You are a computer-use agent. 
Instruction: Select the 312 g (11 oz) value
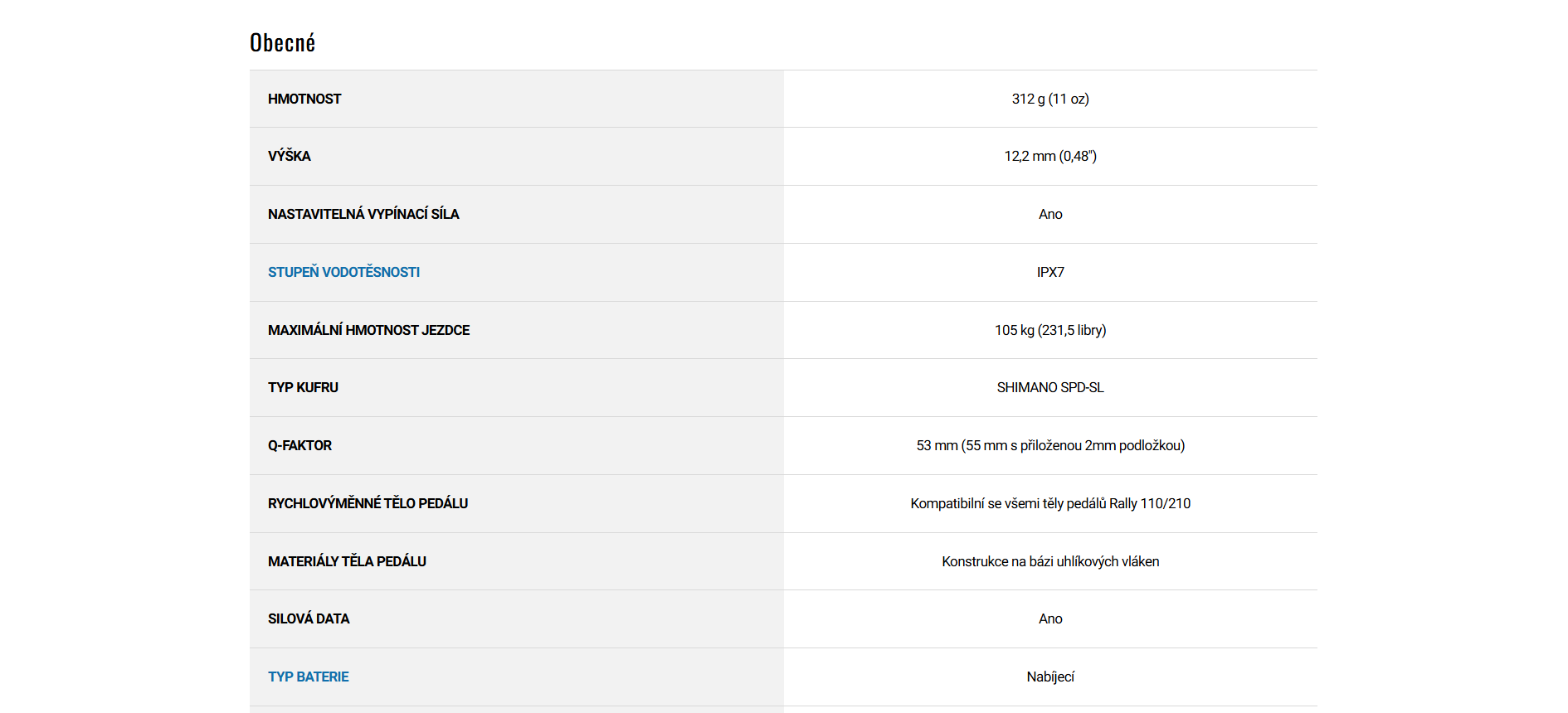(x=1049, y=99)
